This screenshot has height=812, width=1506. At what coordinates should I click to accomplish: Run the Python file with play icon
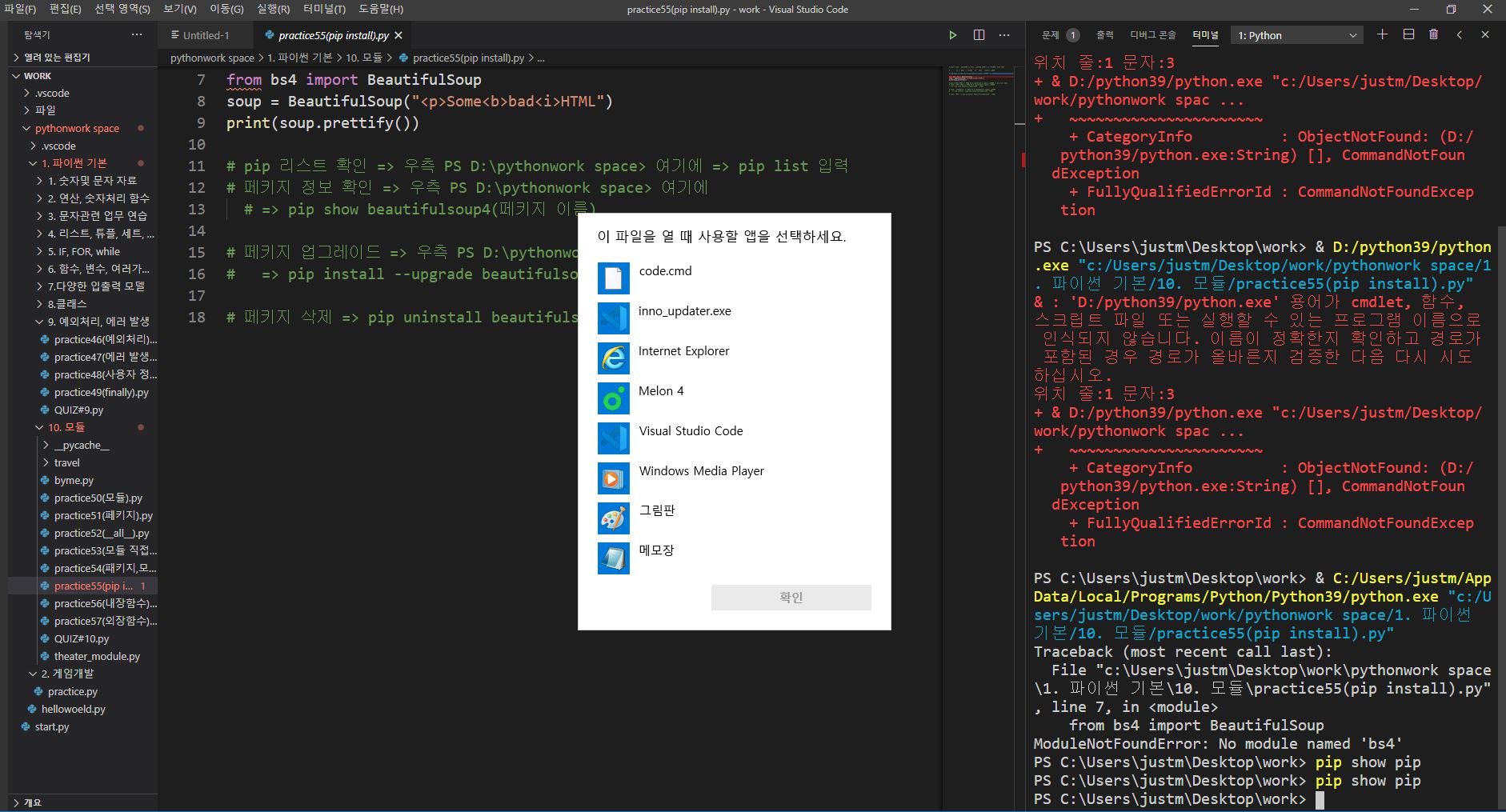(952, 35)
